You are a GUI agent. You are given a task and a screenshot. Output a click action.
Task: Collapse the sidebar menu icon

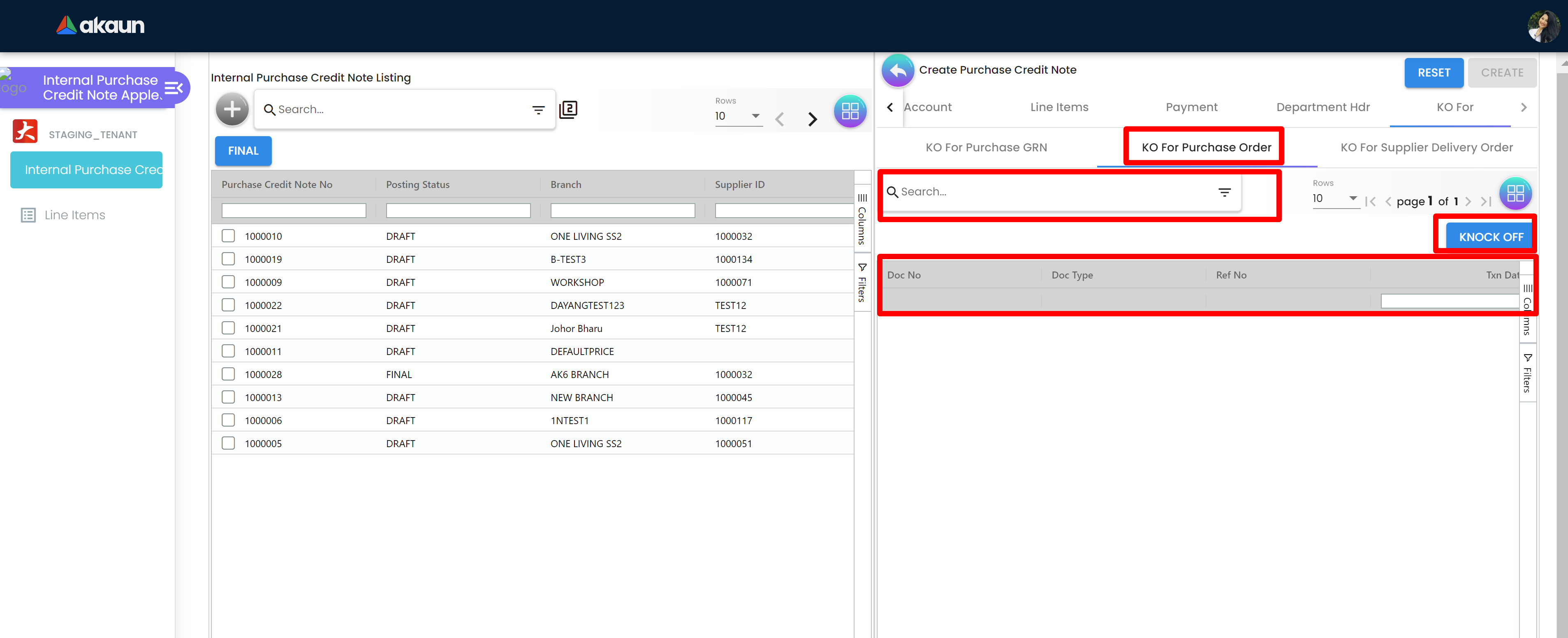pyautogui.click(x=174, y=88)
